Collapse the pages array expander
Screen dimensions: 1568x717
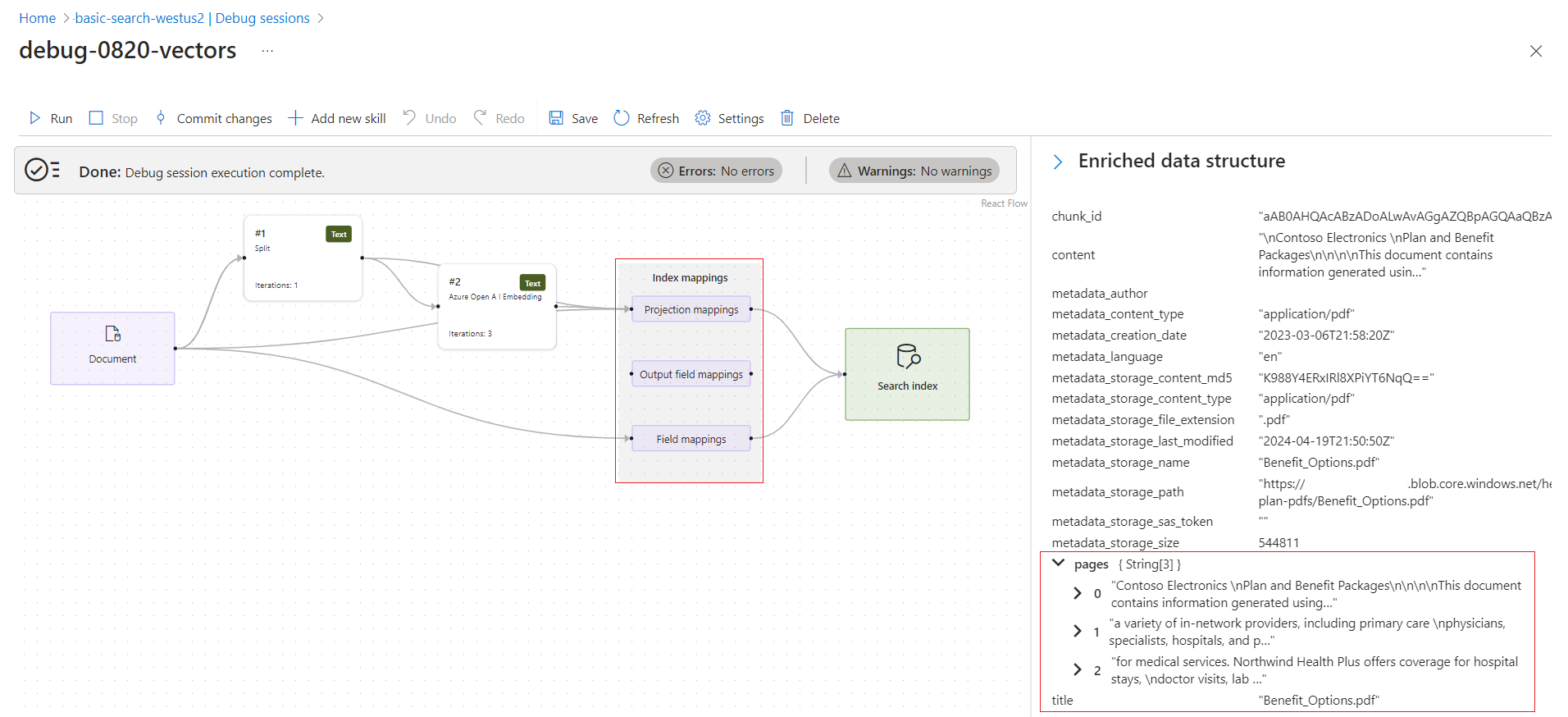(1059, 564)
